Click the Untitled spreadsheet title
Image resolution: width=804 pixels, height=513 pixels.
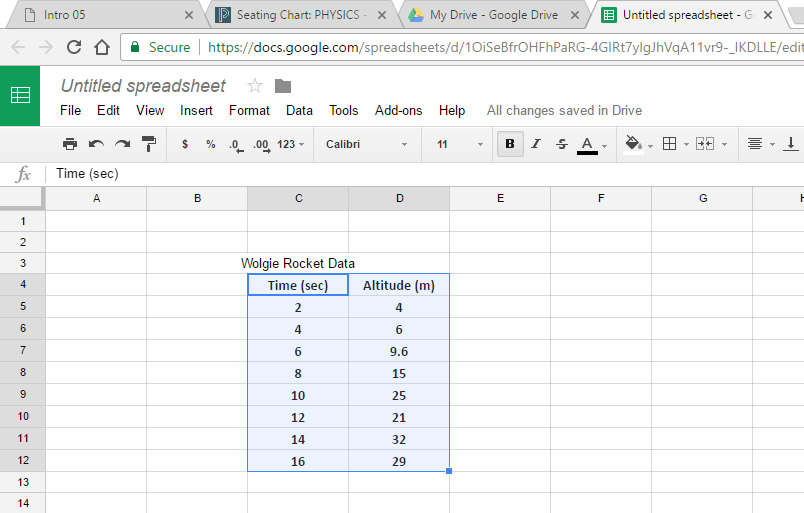point(143,86)
